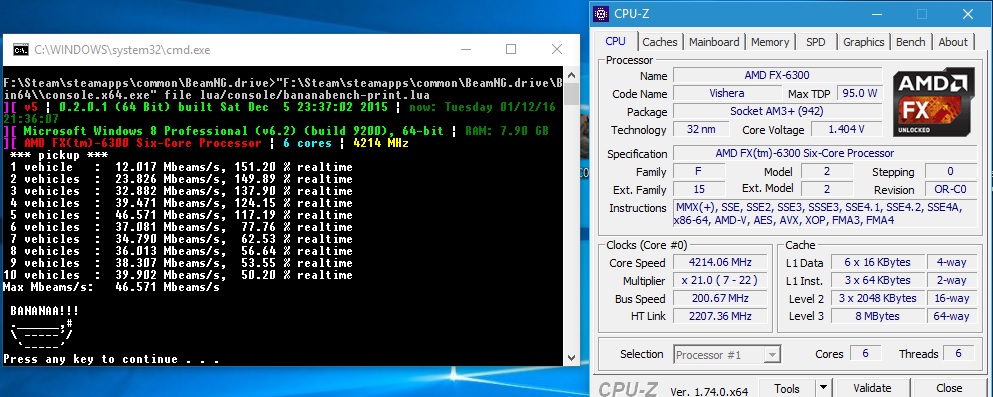Switch to the Caches tab

click(x=659, y=42)
